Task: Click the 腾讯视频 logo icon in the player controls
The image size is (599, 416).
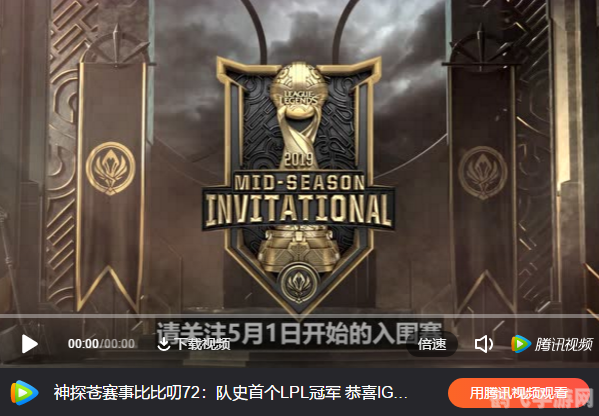Action: click(x=521, y=344)
